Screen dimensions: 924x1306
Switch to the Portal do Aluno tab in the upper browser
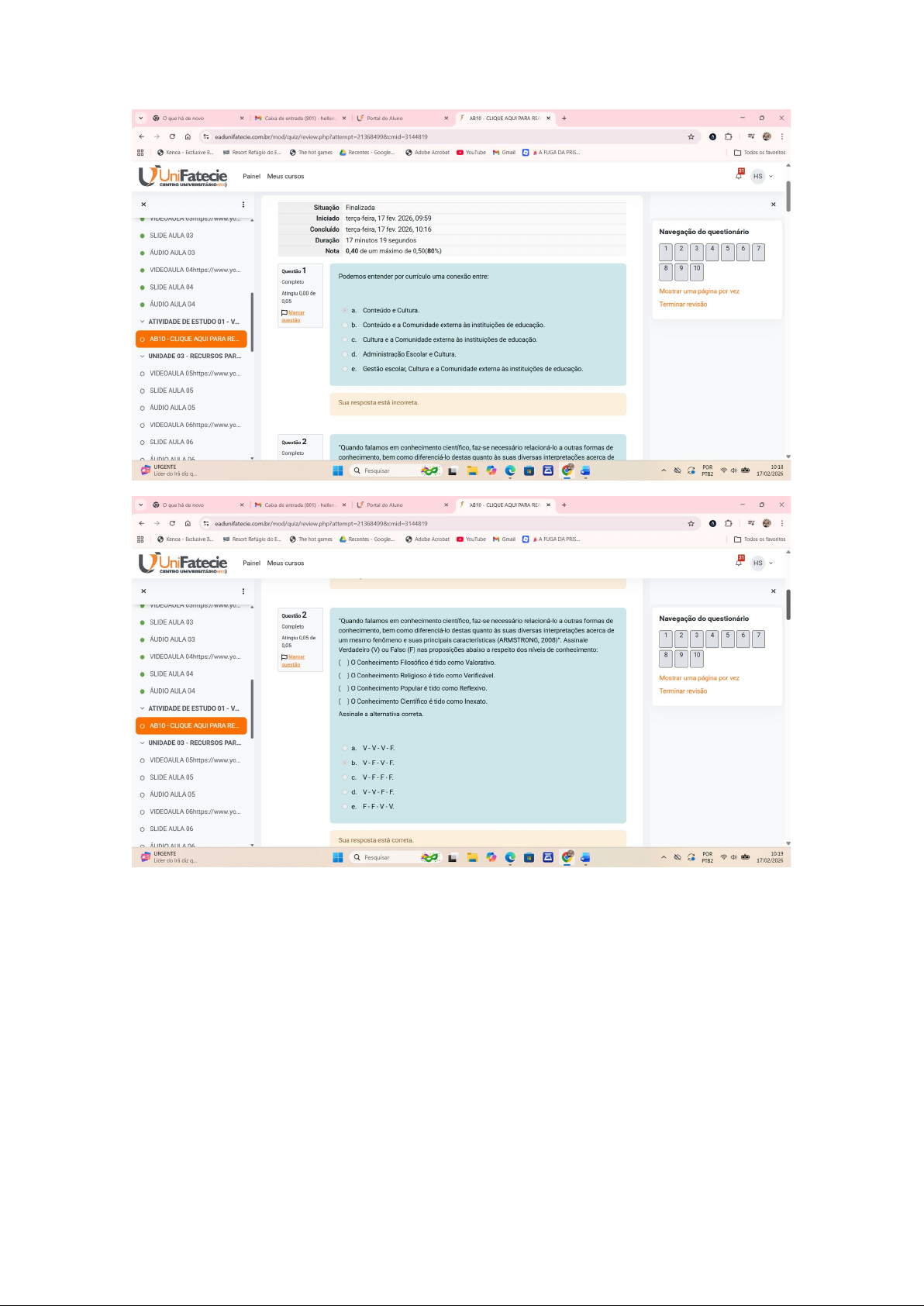[x=402, y=119]
